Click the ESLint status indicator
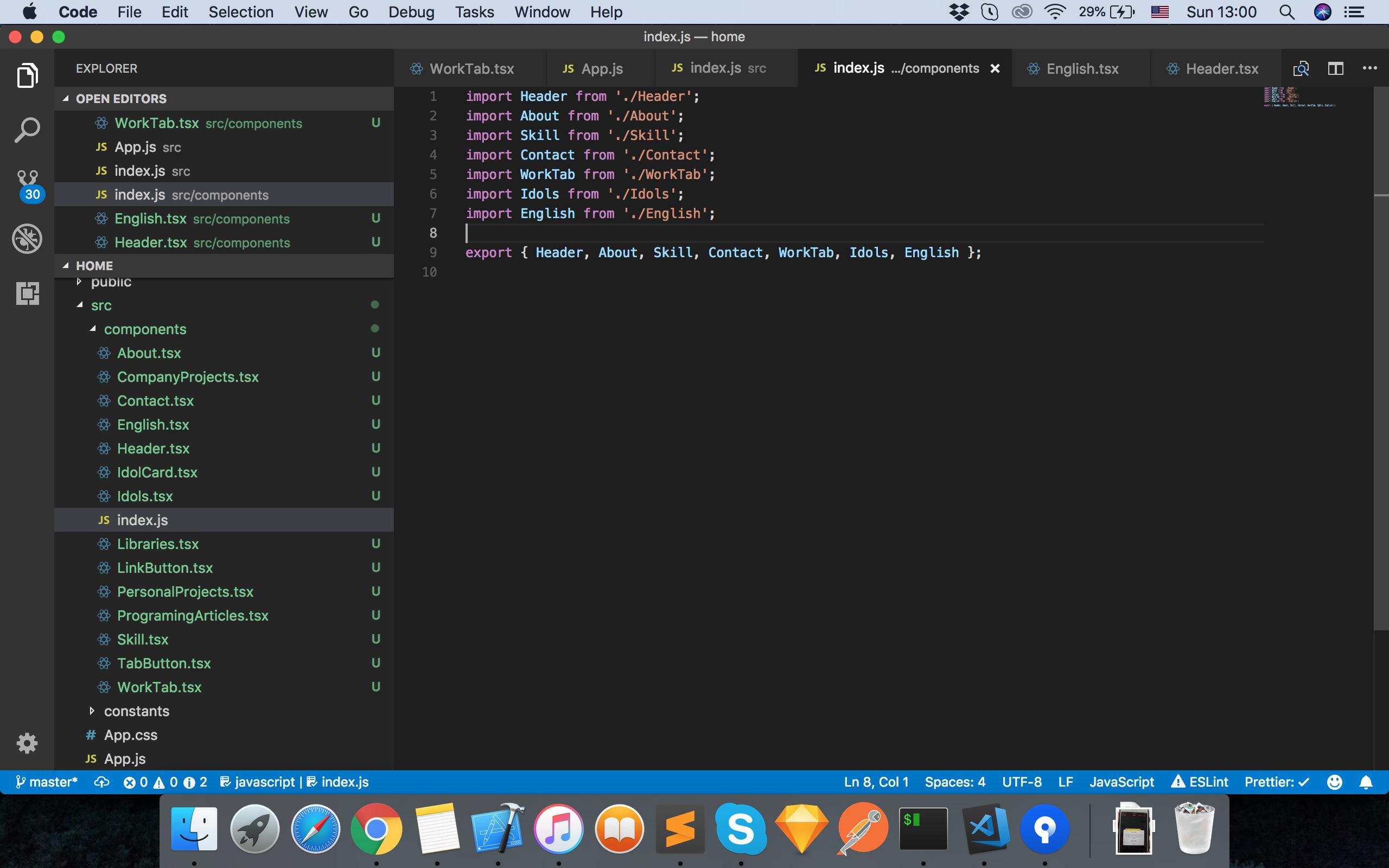Screen dimensions: 1389x868 1200,782
